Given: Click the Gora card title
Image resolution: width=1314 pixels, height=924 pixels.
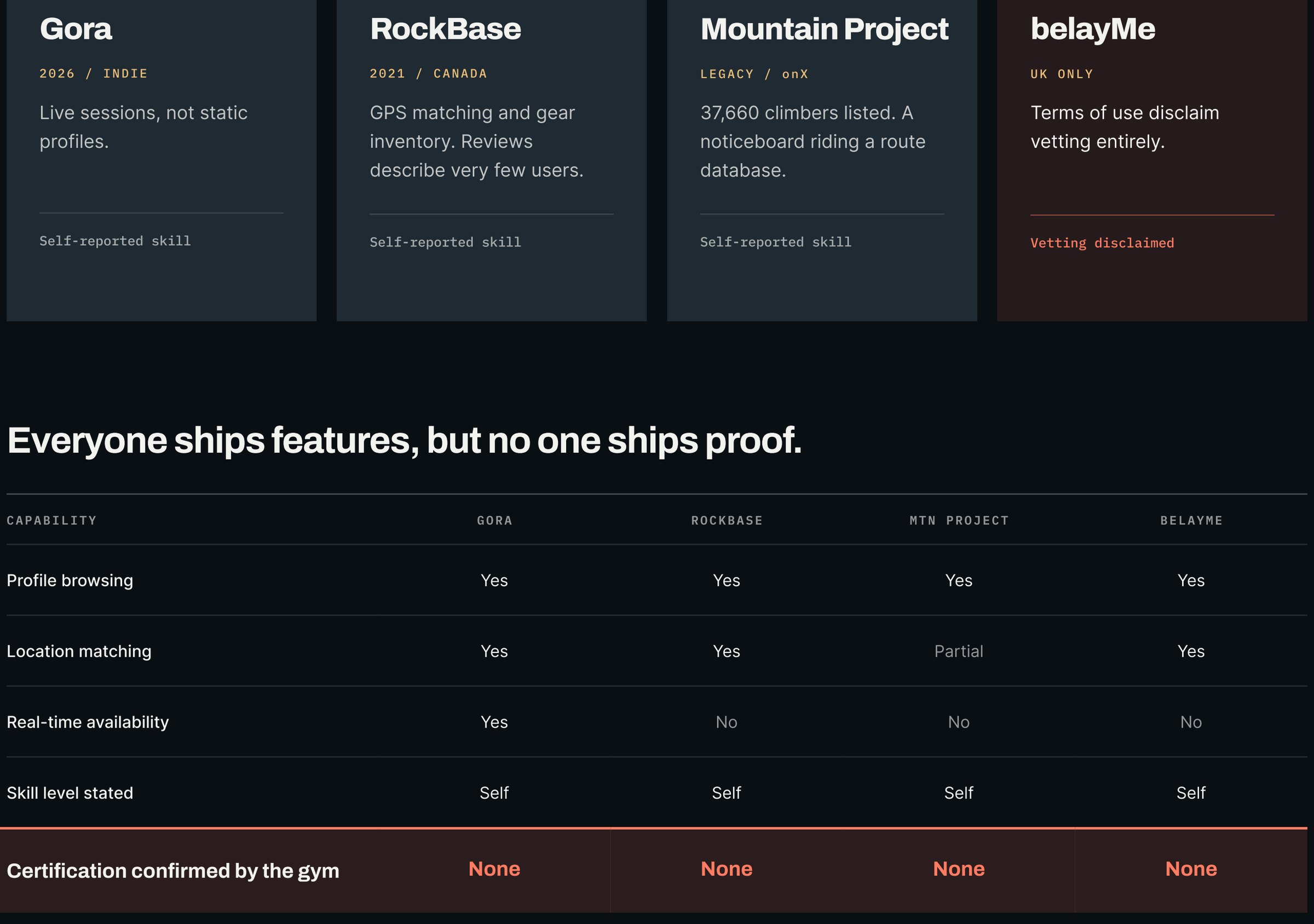Looking at the screenshot, I should [x=76, y=28].
